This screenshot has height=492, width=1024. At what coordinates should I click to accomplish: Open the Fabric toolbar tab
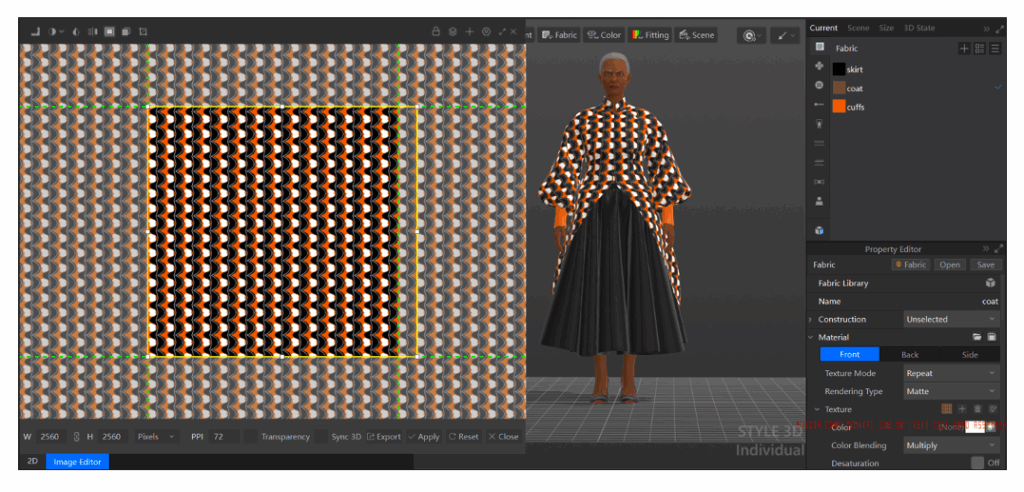tap(560, 35)
